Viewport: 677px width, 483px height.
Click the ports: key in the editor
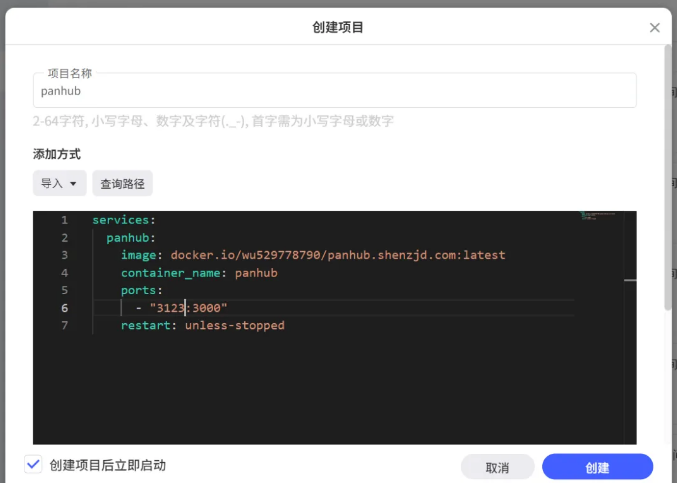[x=141, y=290]
